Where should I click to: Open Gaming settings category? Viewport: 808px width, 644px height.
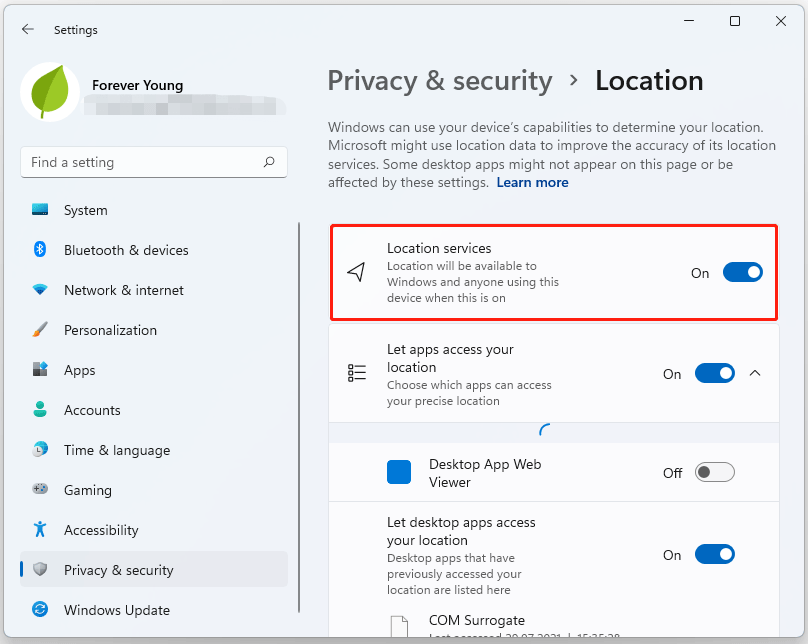tap(154, 490)
